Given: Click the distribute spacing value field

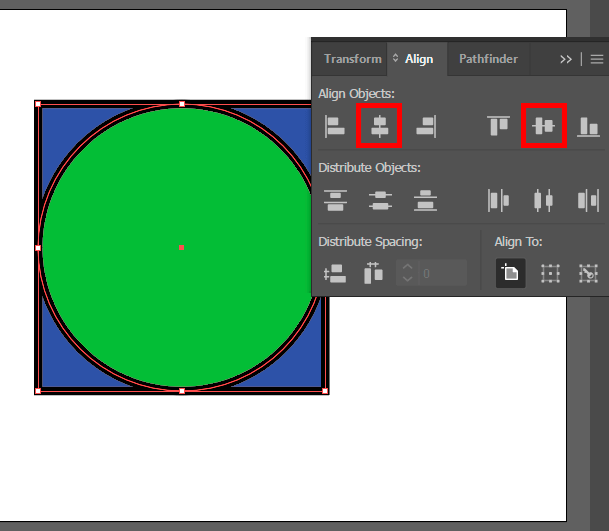Looking at the screenshot, I should click(443, 273).
